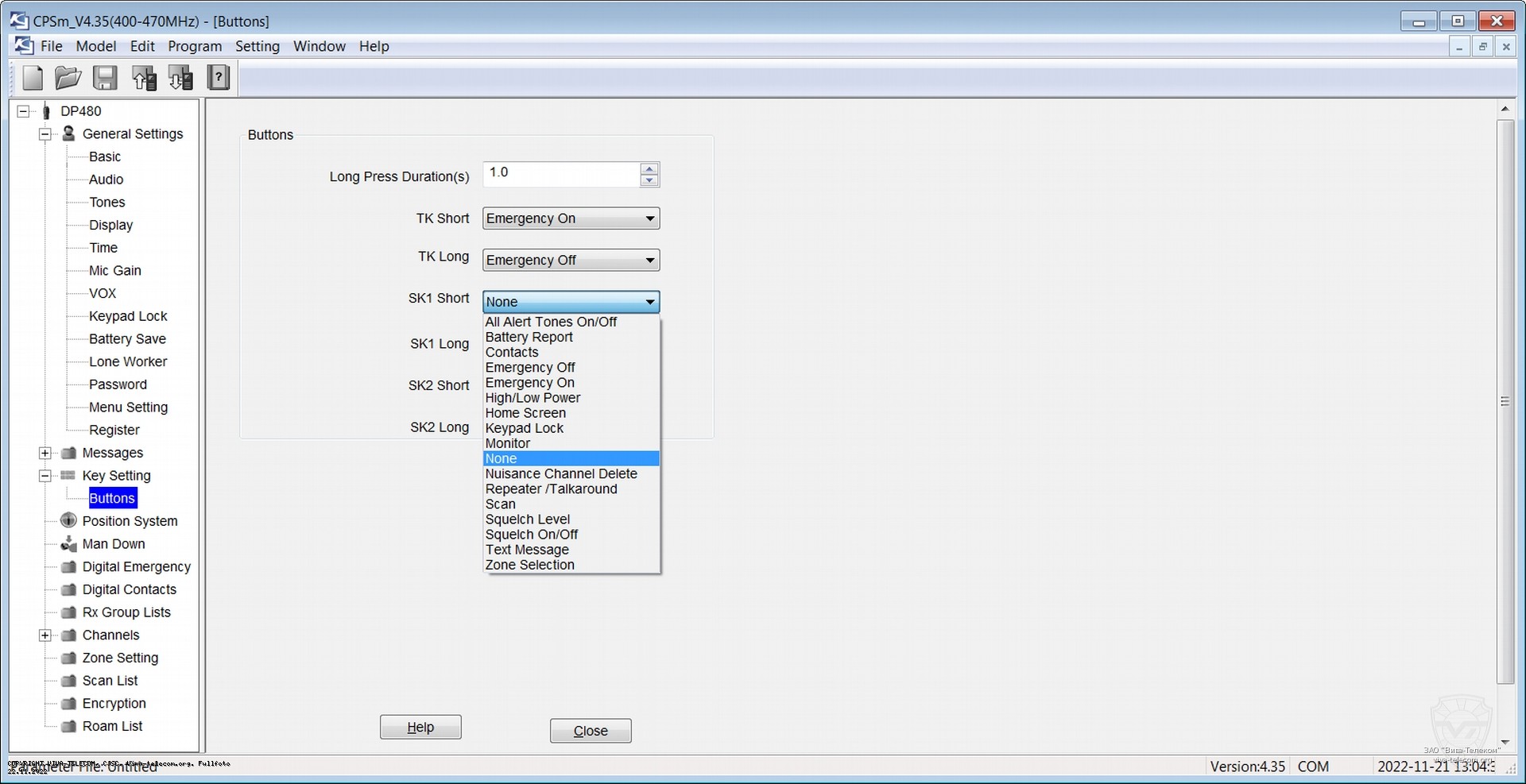This screenshot has width=1526, height=784.
Task: Click the New file toolbar icon
Action: [33, 78]
